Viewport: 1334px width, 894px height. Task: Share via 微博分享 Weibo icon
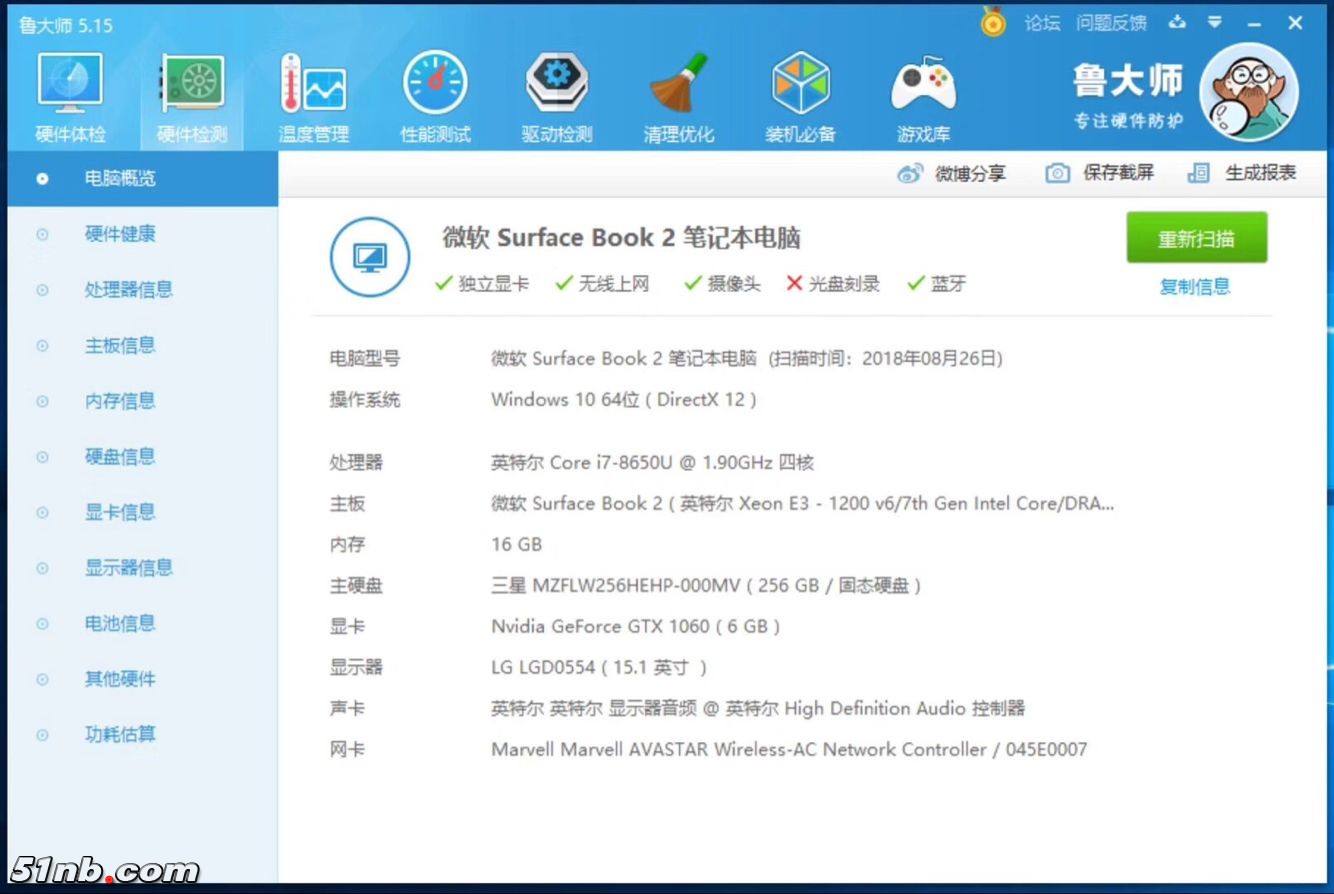click(x=952, y=174)
